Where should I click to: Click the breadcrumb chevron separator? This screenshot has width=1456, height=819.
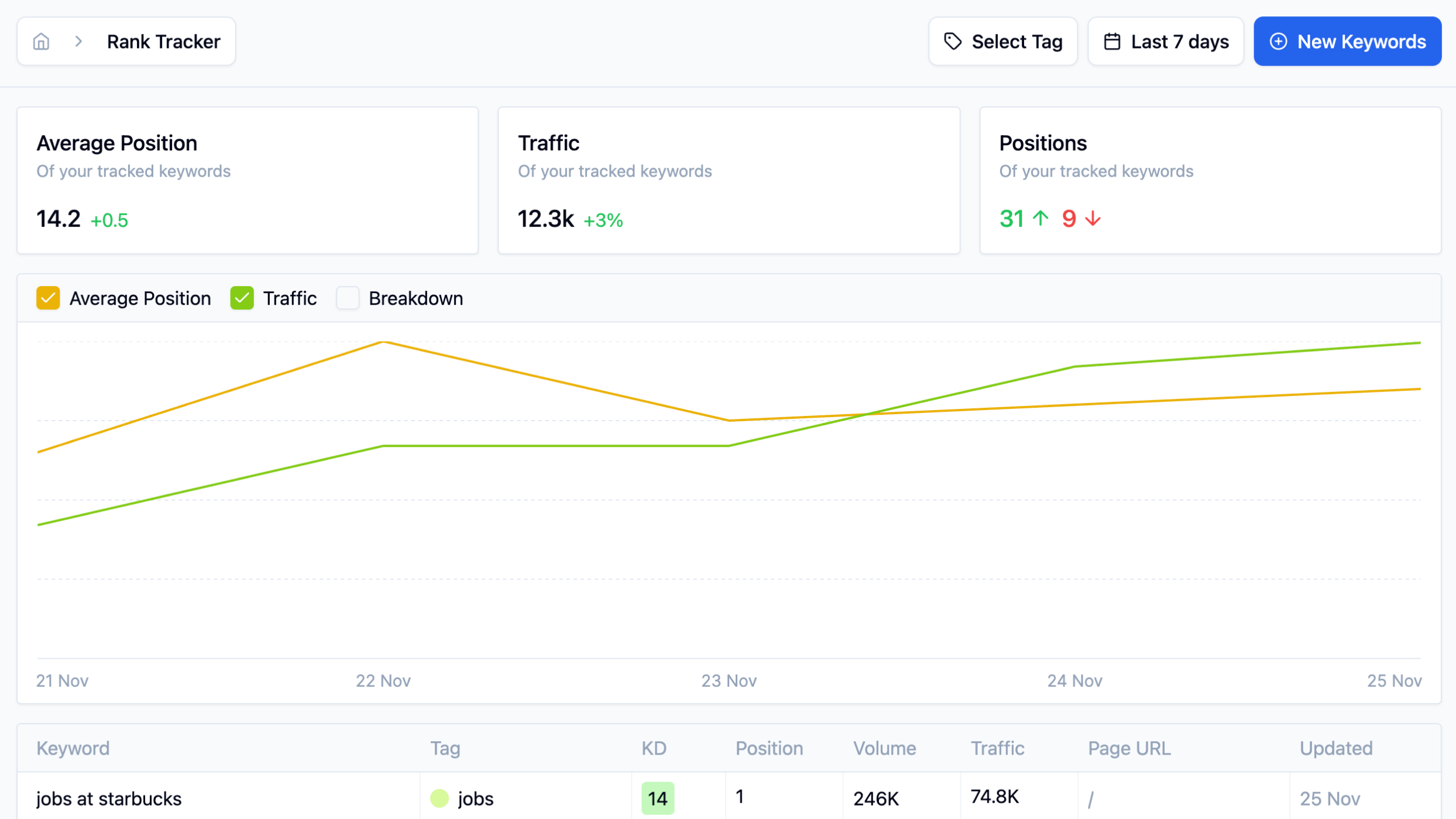[78, 42]
